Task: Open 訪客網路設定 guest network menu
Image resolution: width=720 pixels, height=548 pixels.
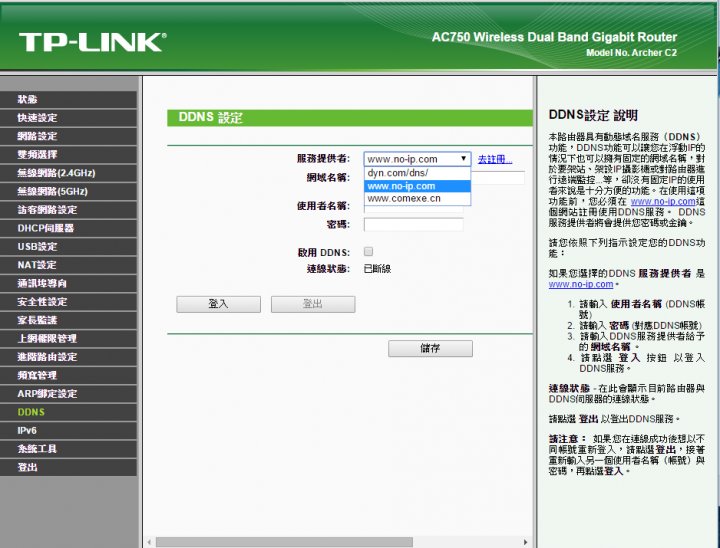Action: 68,209
